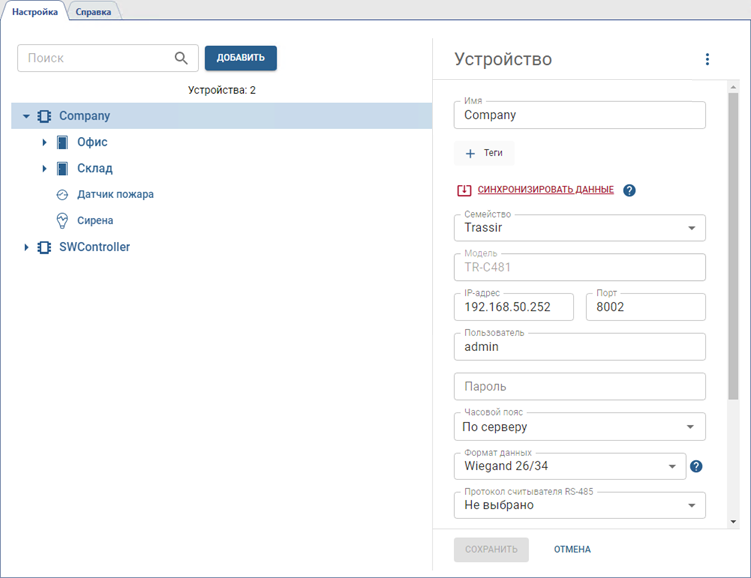Screen dimensions: 751x578
Task: Click the Офис controller icon
Action: (62, 143)
